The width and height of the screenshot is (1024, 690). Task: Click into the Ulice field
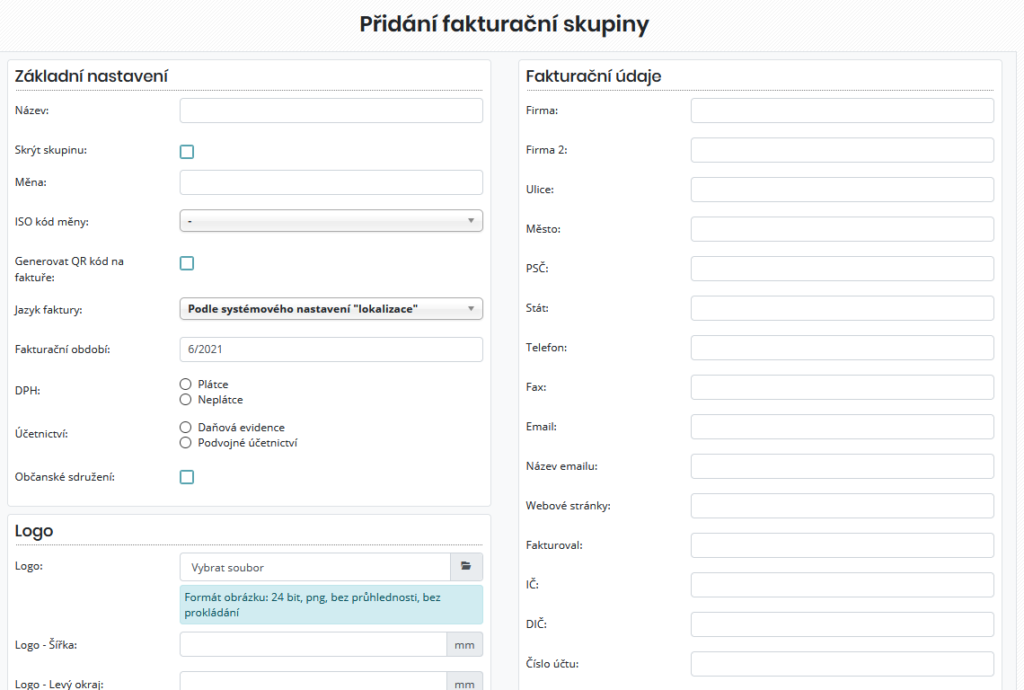click(x=842, y=189)
